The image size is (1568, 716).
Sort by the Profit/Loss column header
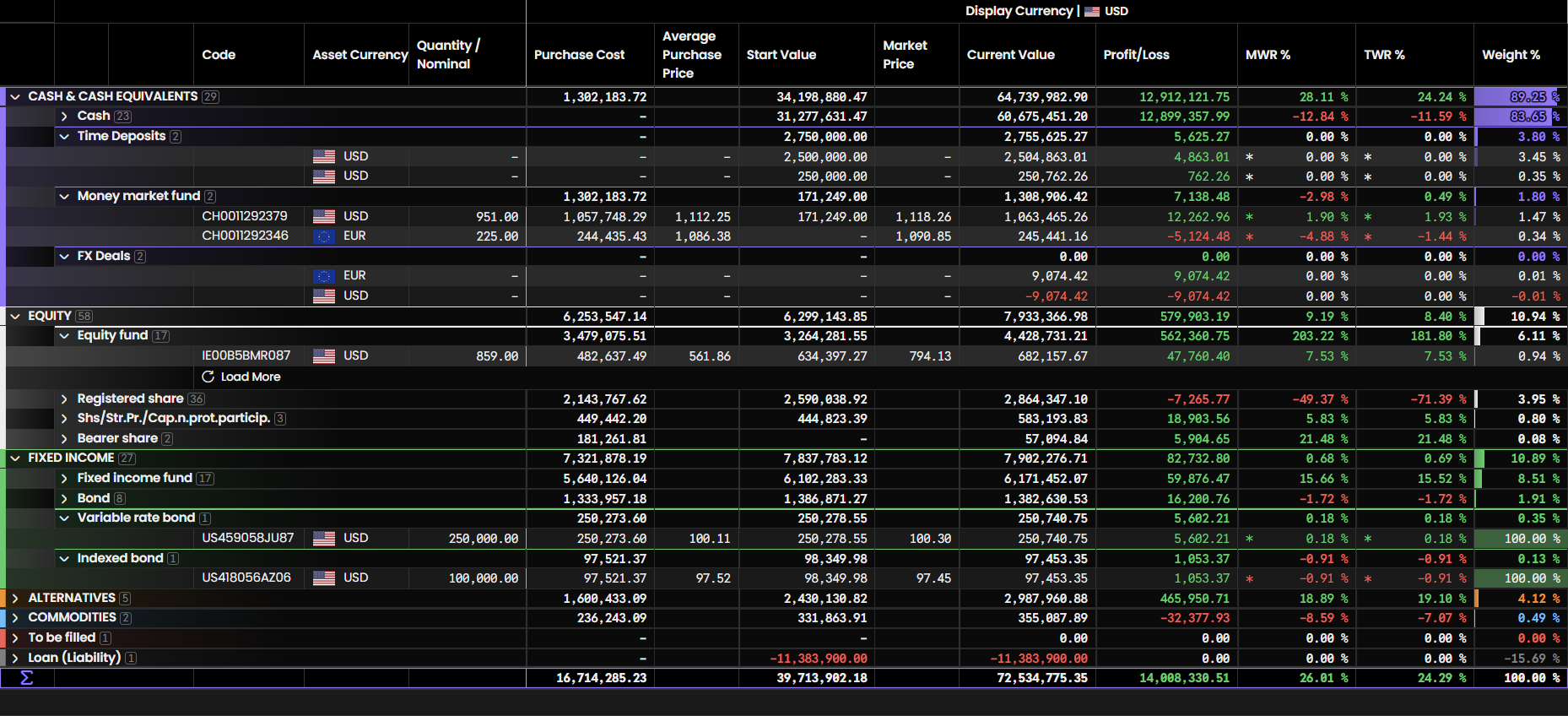(x=1136, y=55)
